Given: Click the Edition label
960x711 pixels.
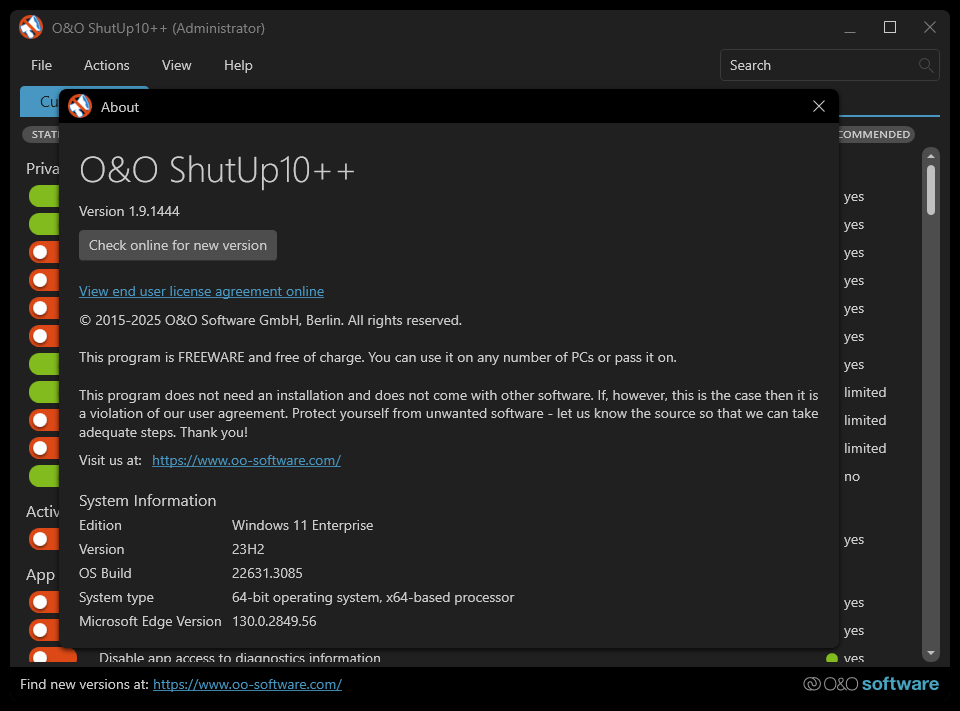Looking at the screenshot, I should click(100, 525).
